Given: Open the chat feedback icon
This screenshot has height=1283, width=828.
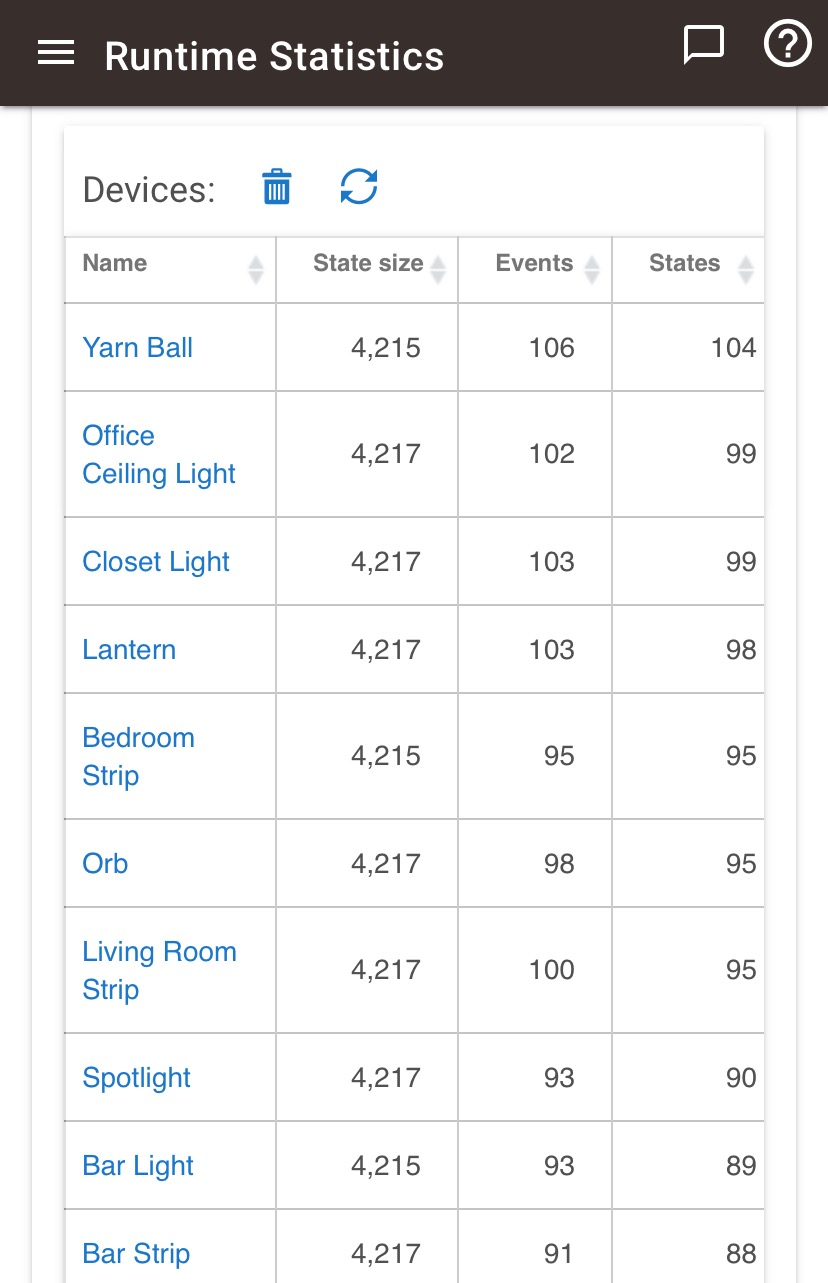Looking at the screenshot, I should click(x=703, y=46).
